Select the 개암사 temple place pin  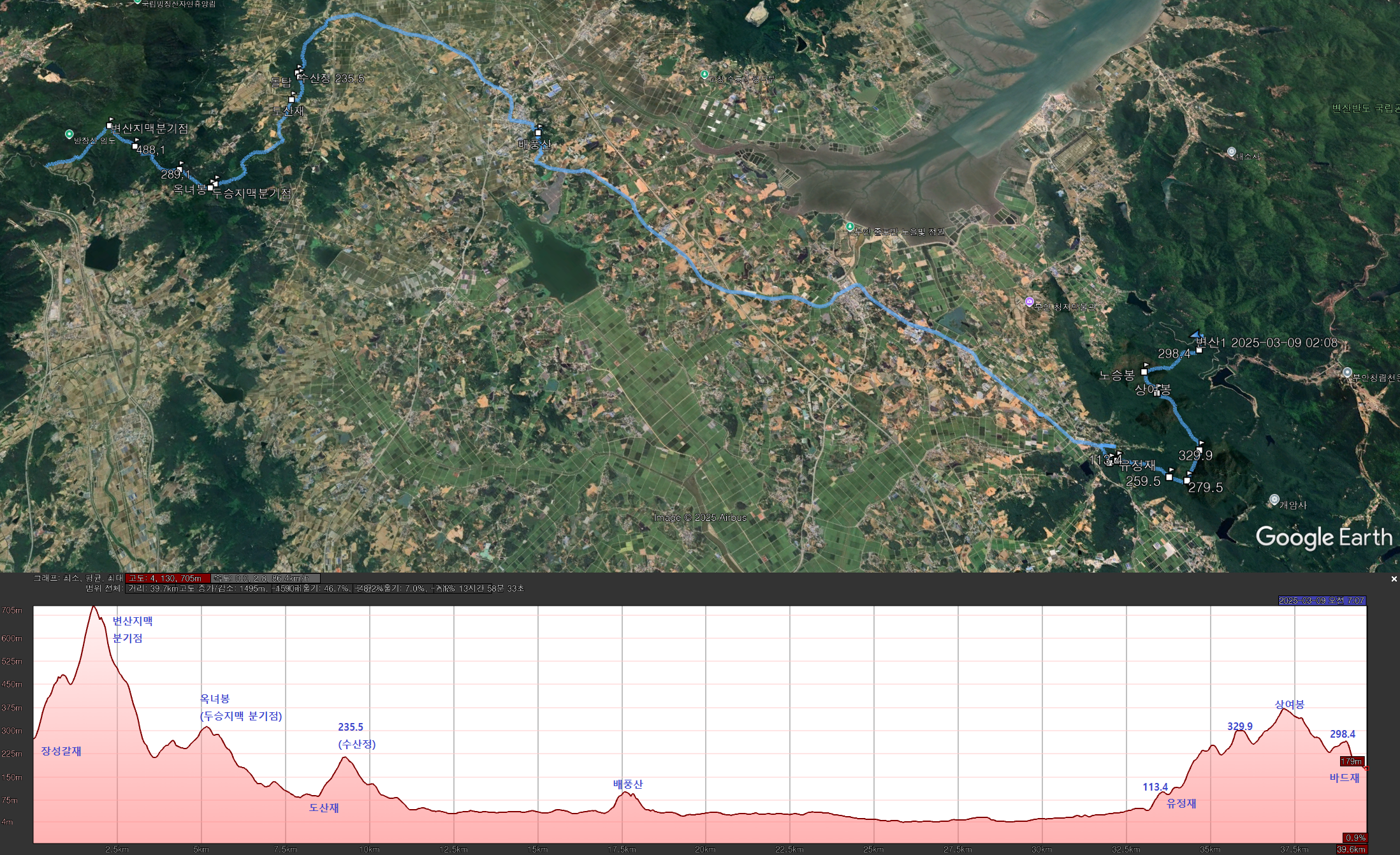pyautogui.click(x=1274, y=499)
